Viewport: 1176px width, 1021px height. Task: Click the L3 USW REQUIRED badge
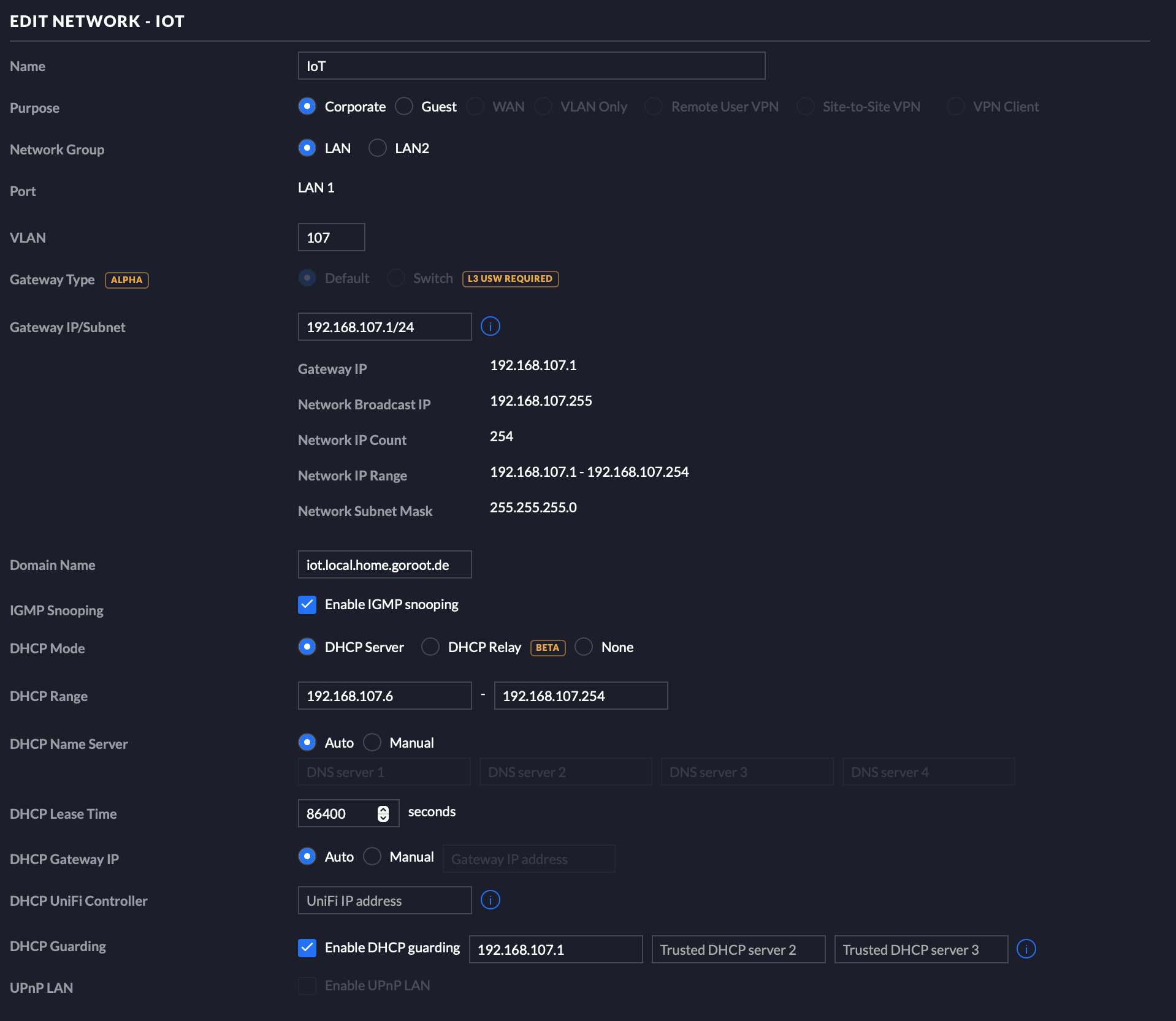pos(510,278)
